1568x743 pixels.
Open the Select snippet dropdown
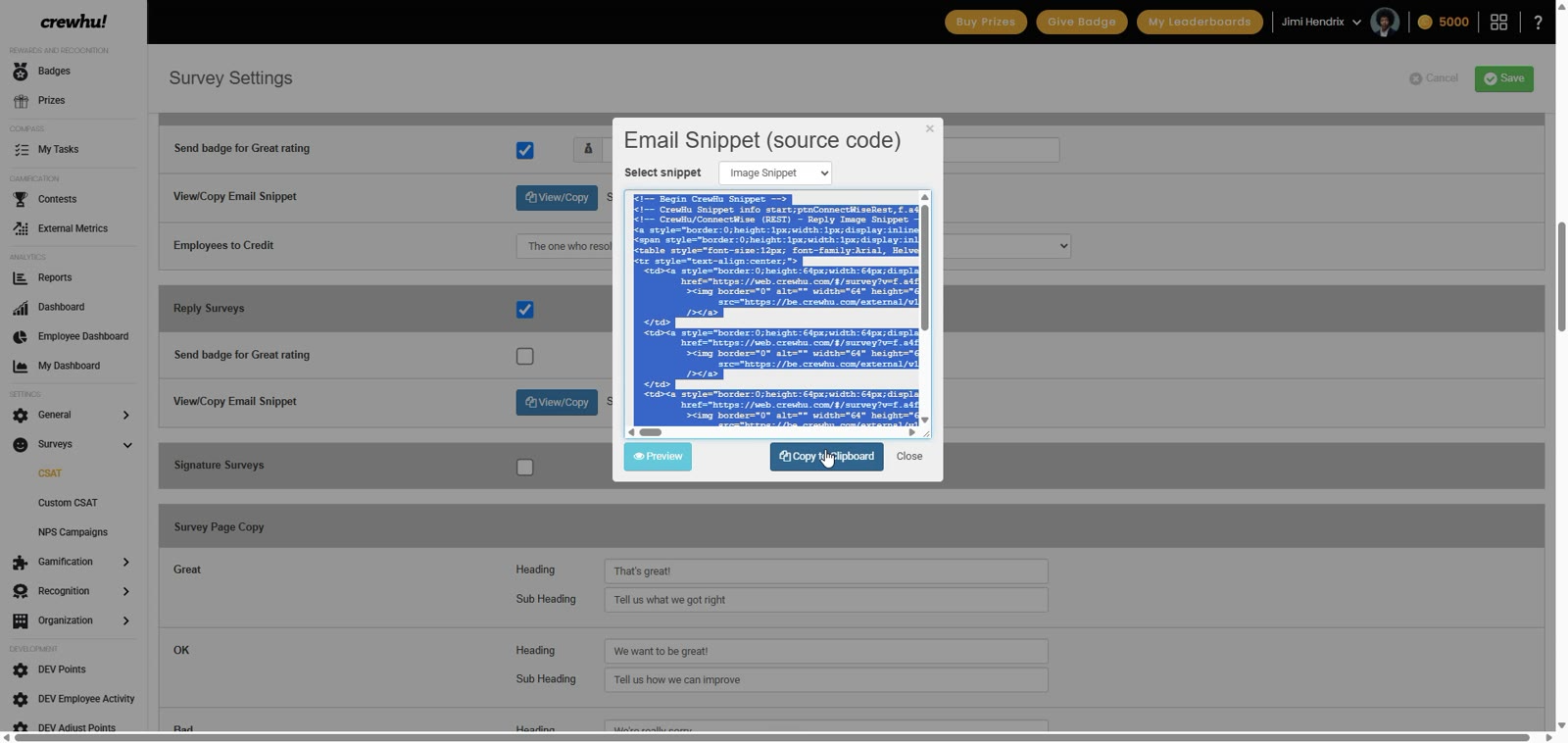point(775,173)
